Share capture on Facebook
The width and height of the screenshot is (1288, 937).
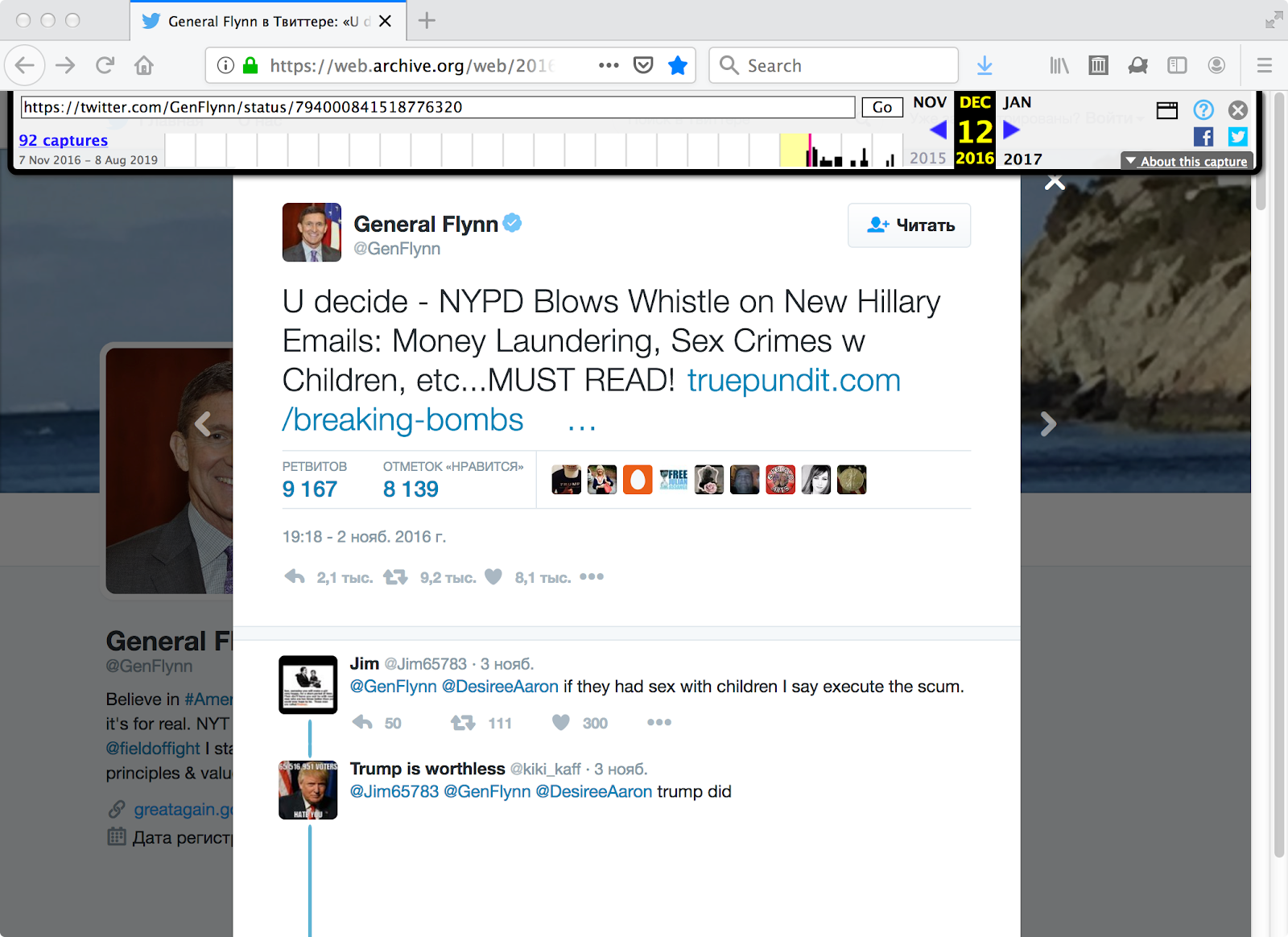[1203, 137]
